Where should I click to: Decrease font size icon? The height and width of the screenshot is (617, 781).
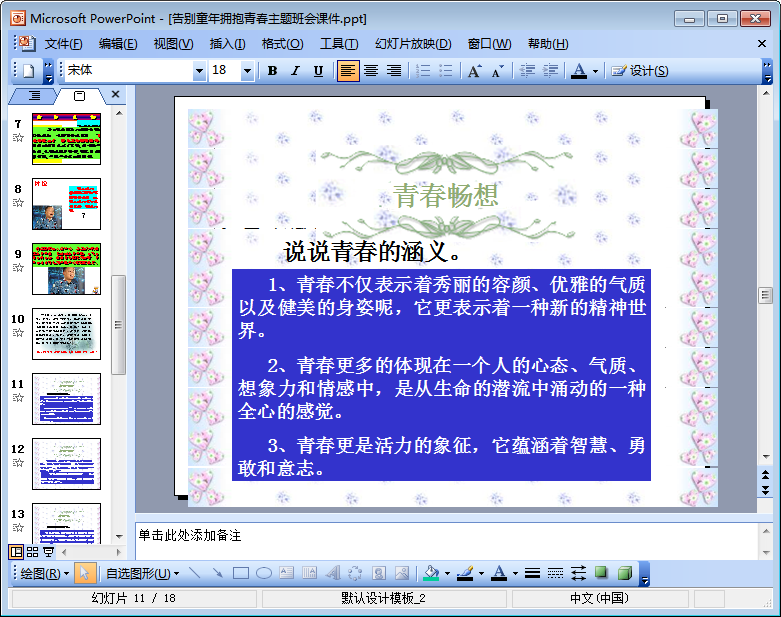pyautogui.click(x=497, y=71)
